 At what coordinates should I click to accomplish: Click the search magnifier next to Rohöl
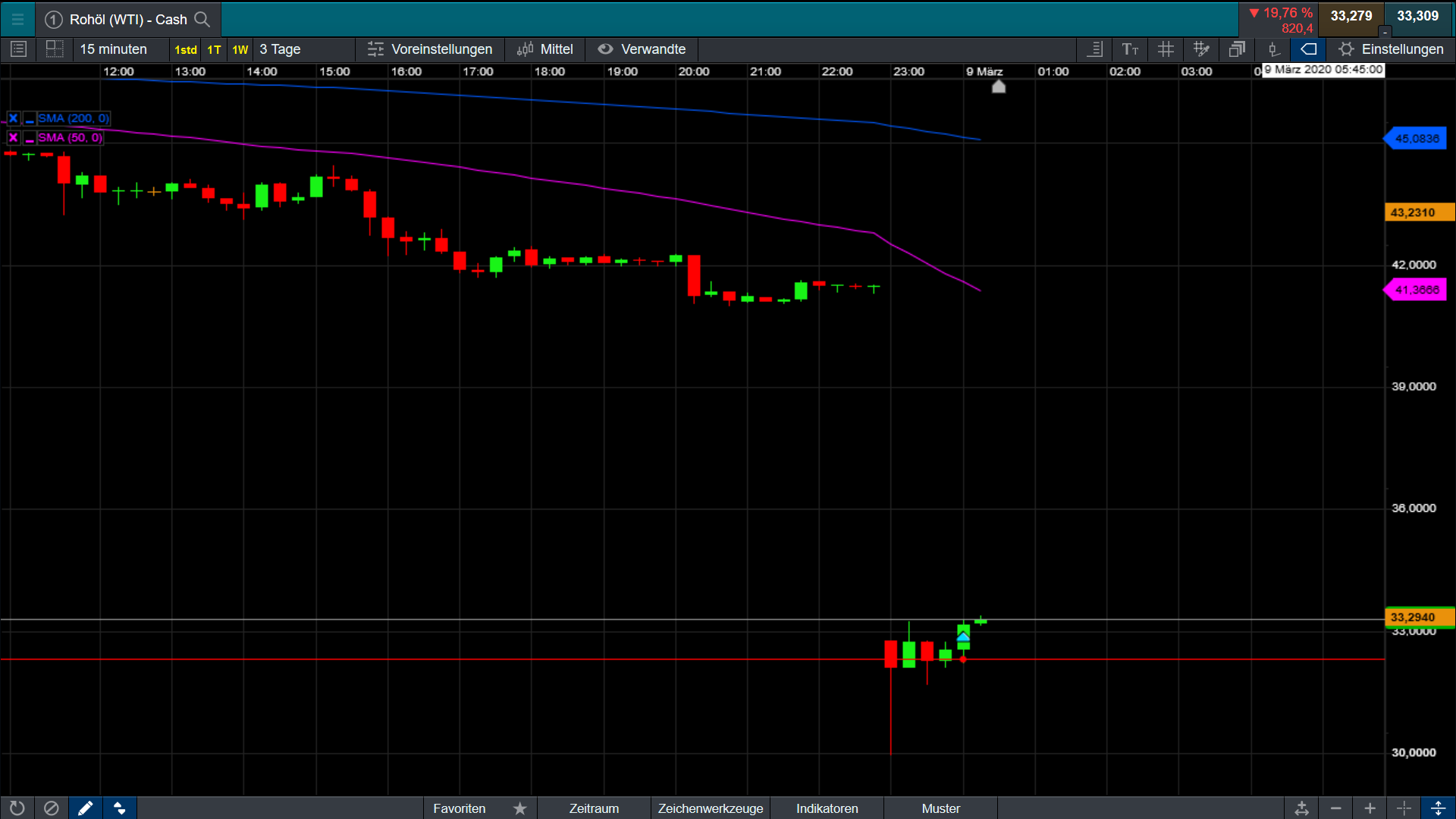tap(202, 19)
